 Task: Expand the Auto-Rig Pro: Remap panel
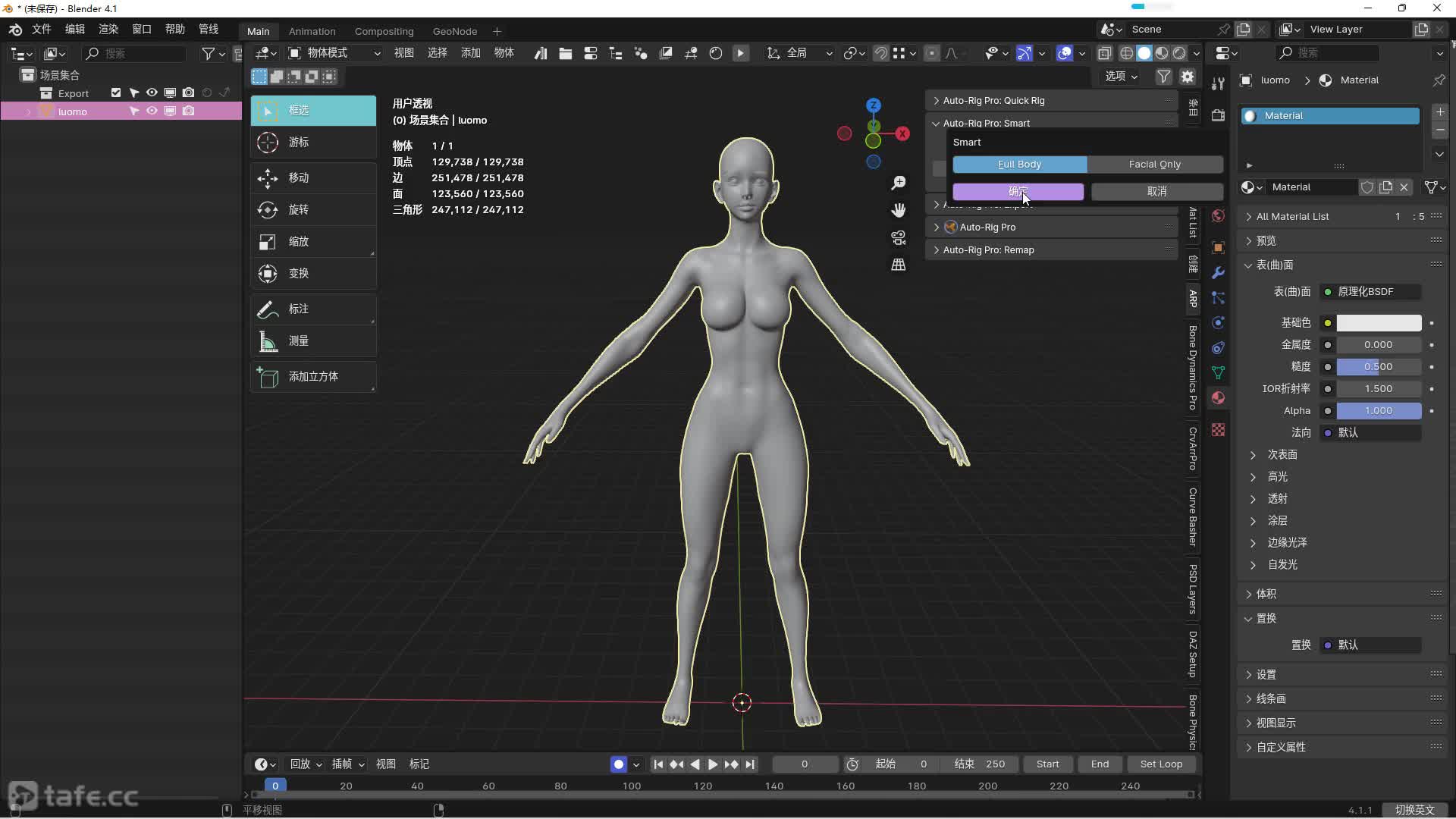988,250
